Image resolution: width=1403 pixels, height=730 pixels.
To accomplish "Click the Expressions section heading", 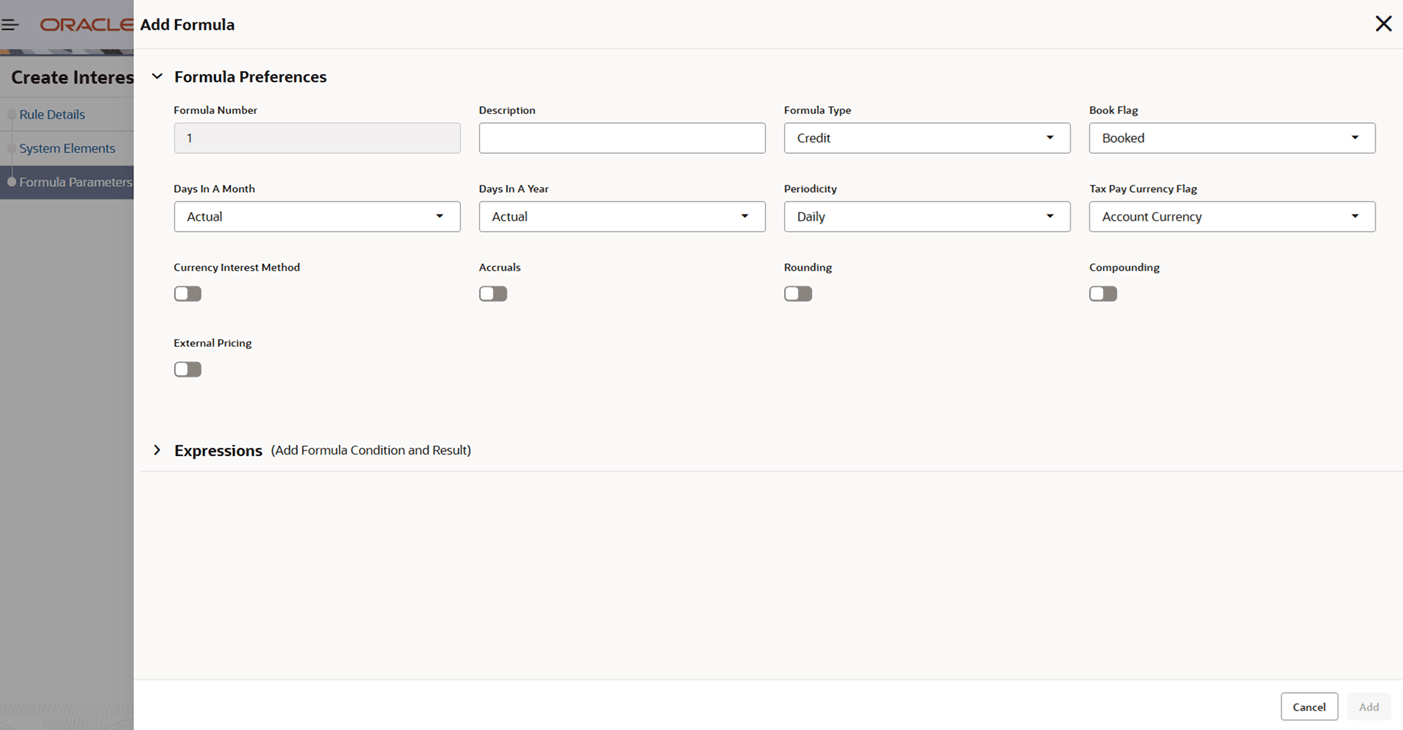I will pos(218,451).
